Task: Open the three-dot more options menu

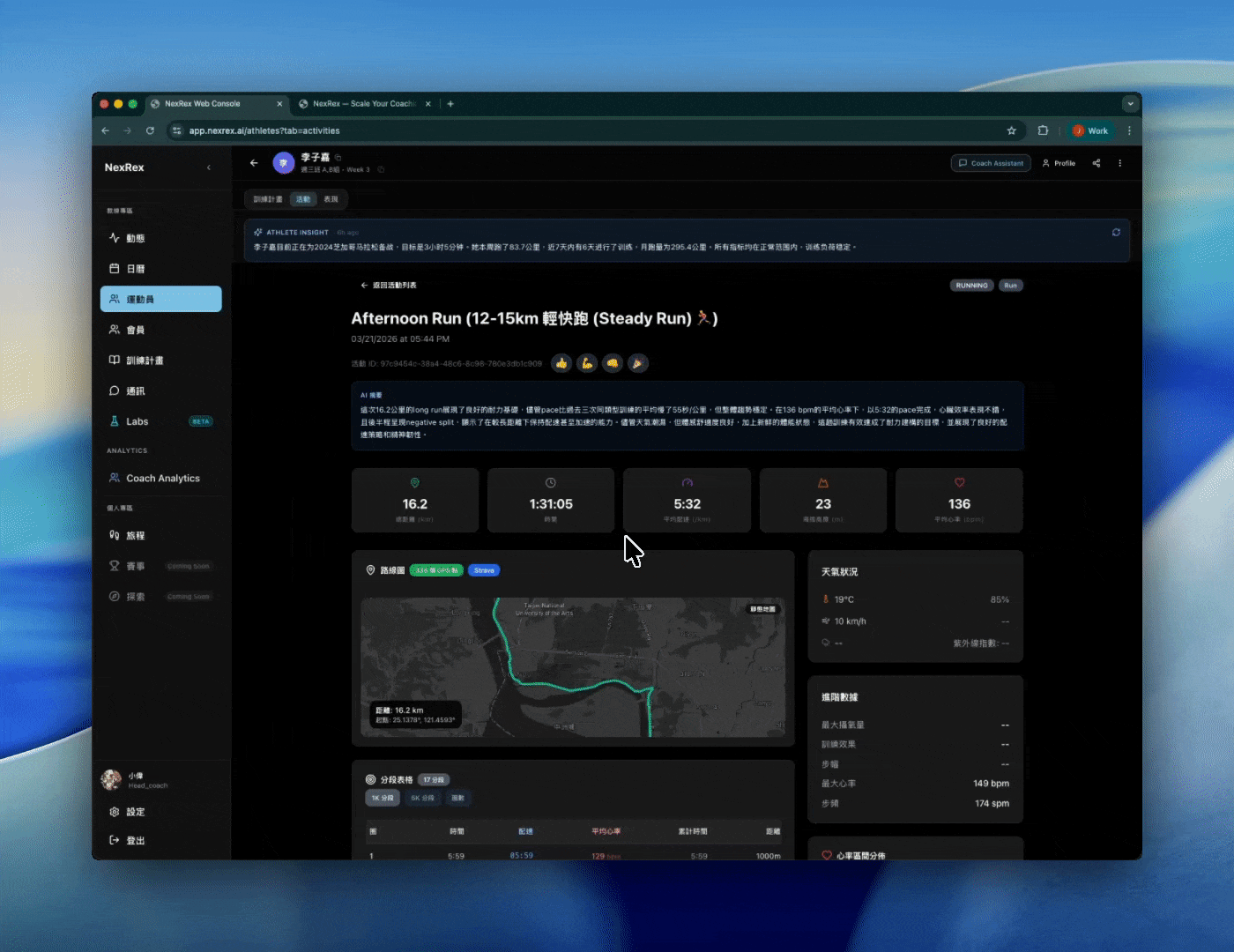Action: [x=1120, y=163]
